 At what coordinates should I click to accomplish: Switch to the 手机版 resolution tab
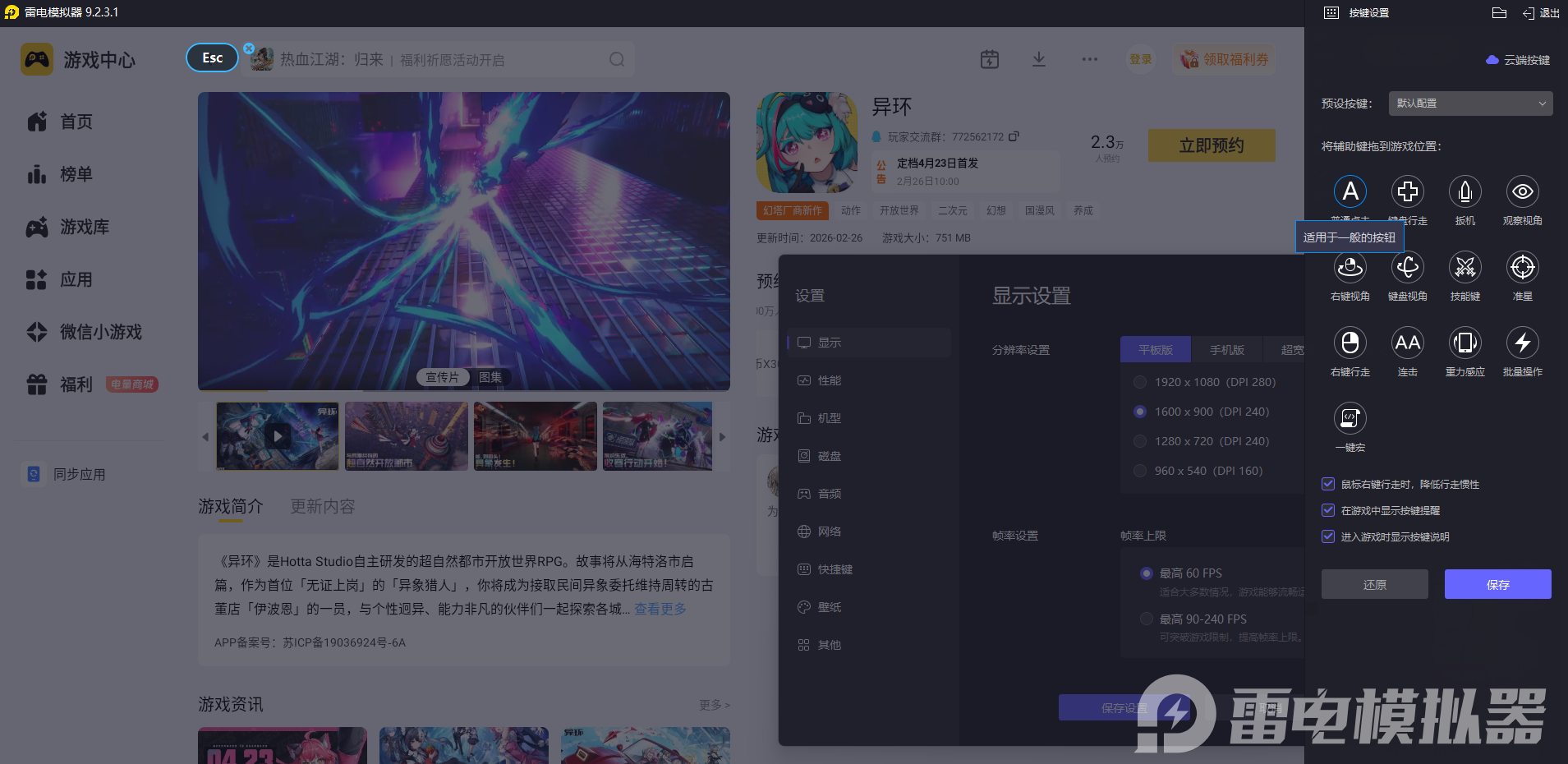pyautogui.click(x=1226, y=350)
